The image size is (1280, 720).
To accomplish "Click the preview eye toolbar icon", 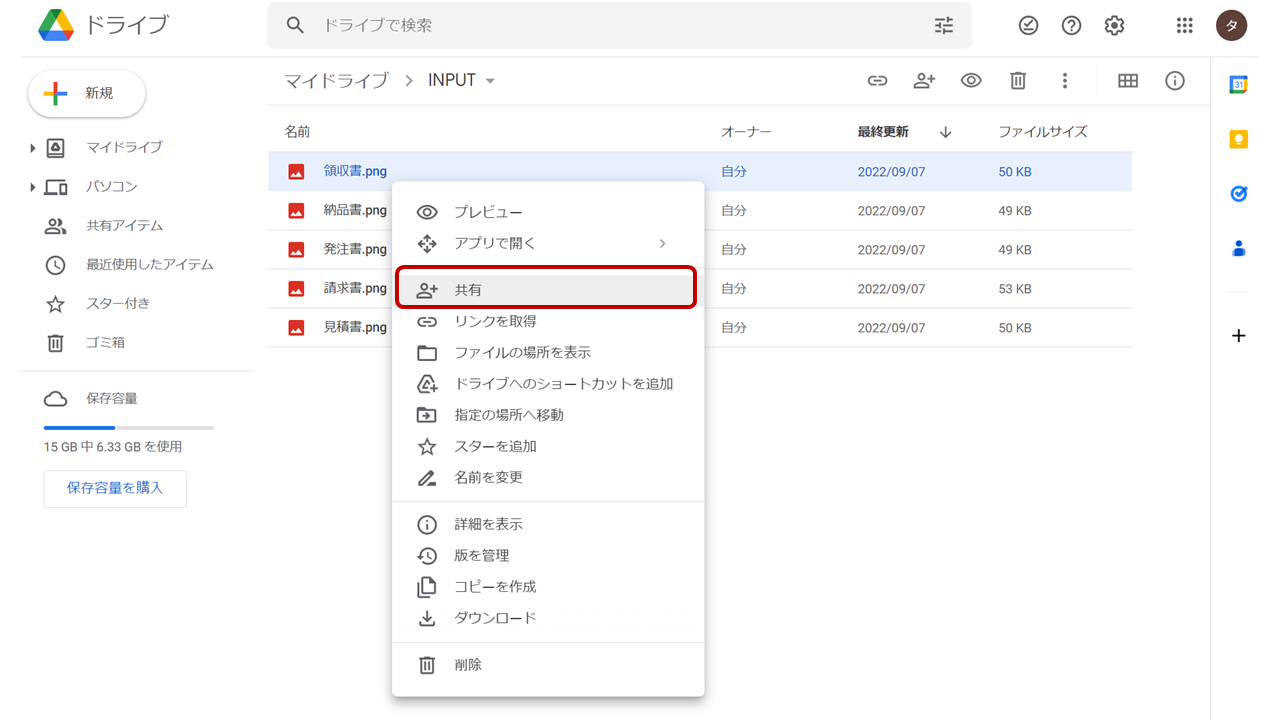I will (971, 81).
